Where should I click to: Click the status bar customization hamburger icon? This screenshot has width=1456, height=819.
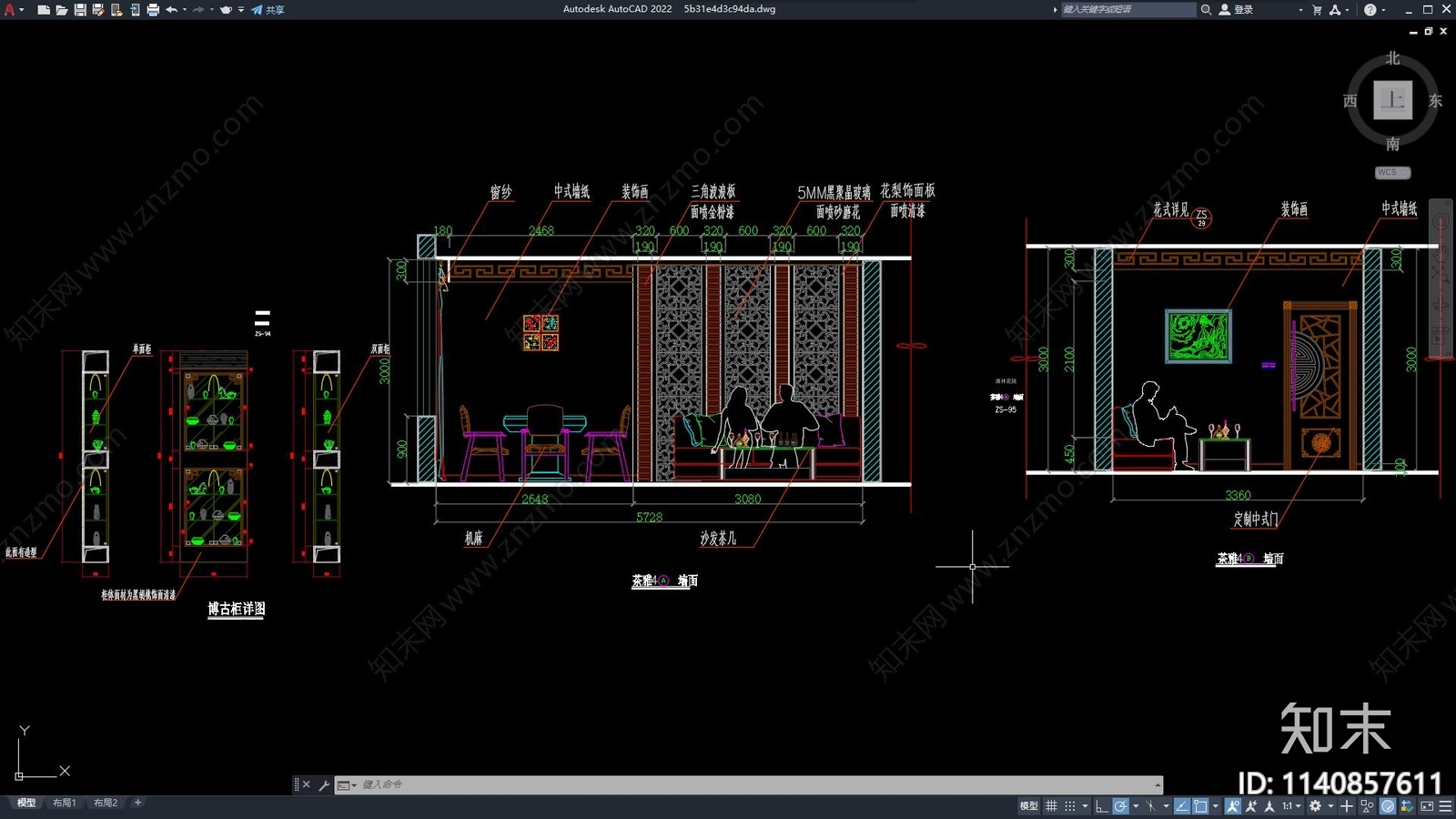coord(1445,806)
